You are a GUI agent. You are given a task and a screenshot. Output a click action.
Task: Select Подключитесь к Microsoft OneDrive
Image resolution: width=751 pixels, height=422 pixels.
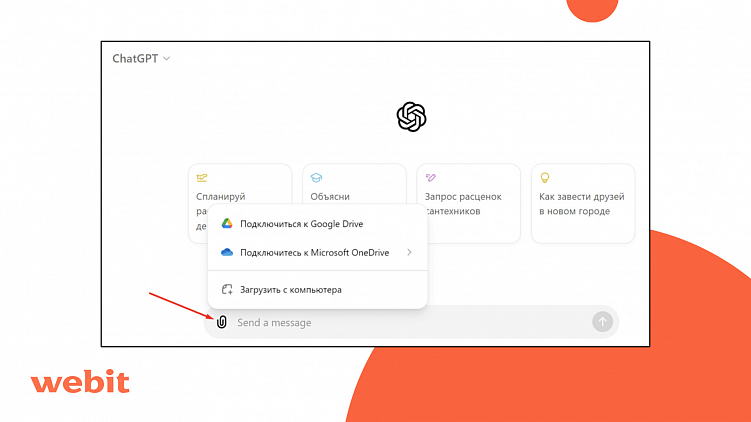[x=317, y=252]
